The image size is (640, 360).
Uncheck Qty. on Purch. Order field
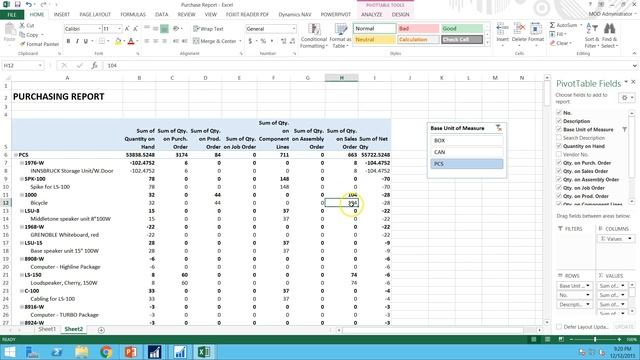click(559, 162)
